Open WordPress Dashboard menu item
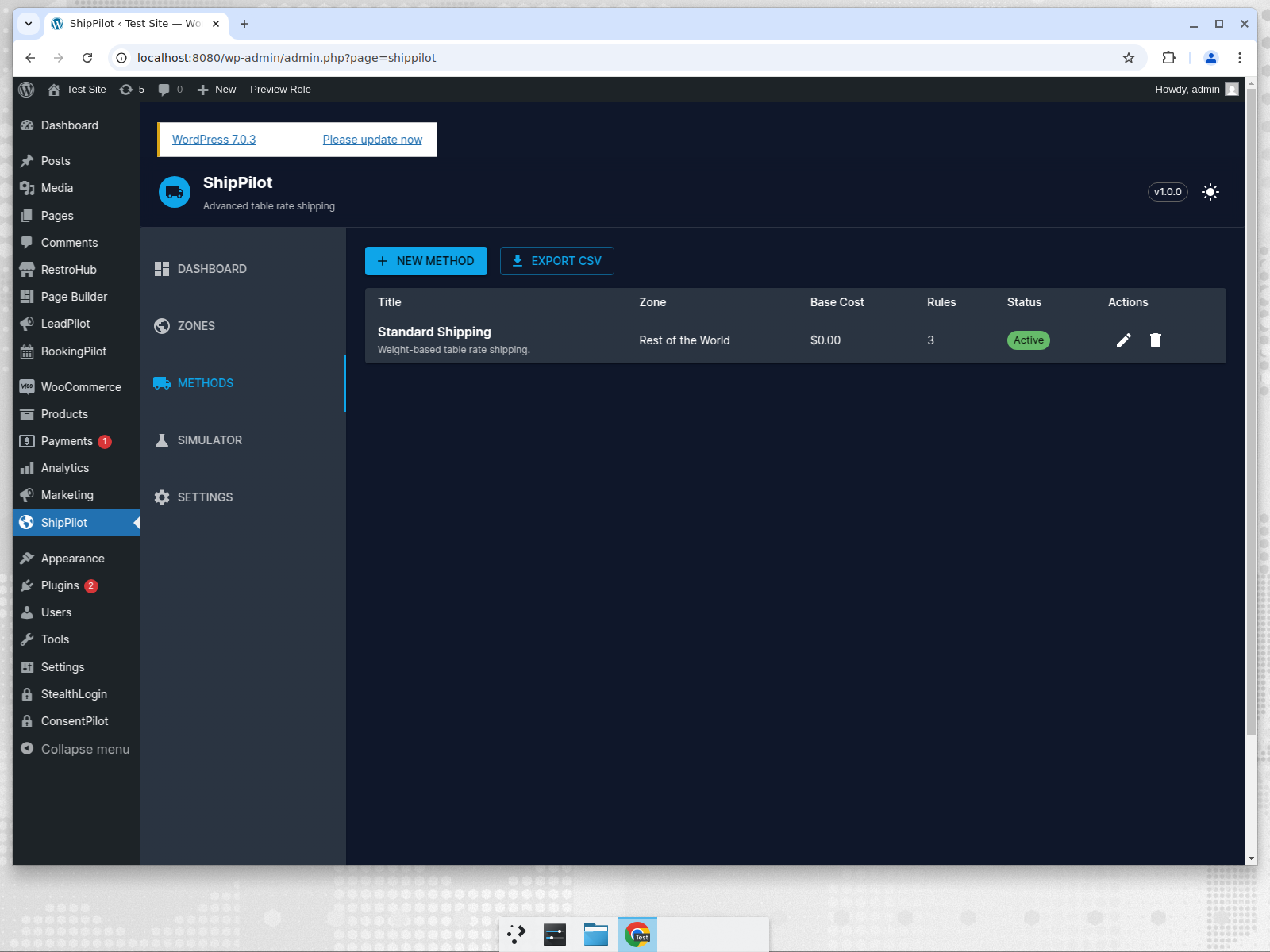Screen dimensions: 1270x952 point(76,125)
